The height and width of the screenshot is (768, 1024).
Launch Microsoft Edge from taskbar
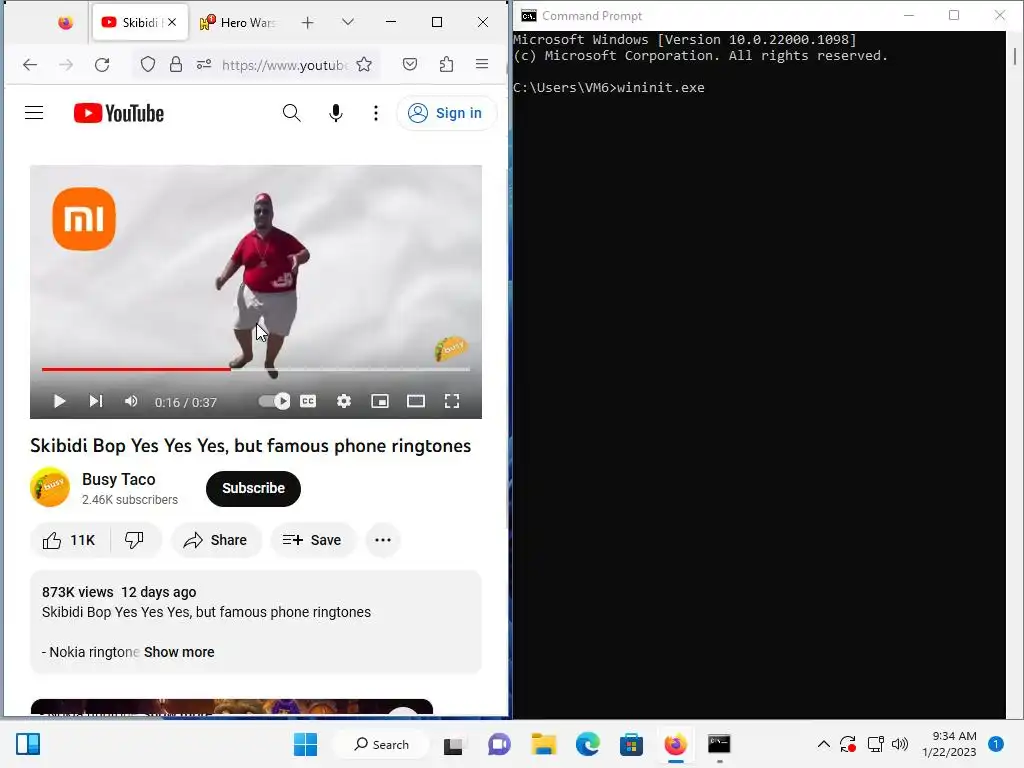click(588, 745)
